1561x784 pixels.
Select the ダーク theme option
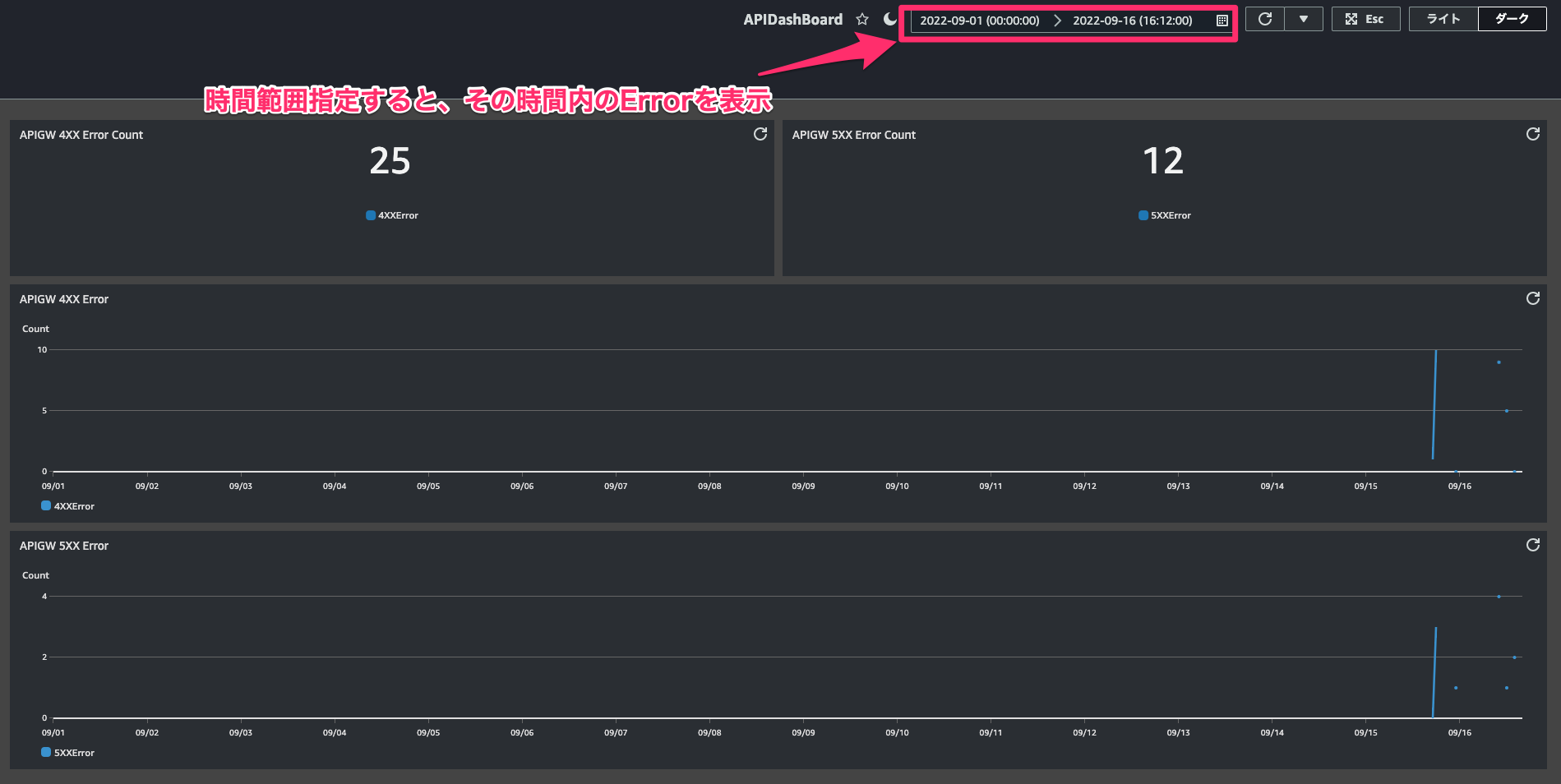[x=1511, y=18]
